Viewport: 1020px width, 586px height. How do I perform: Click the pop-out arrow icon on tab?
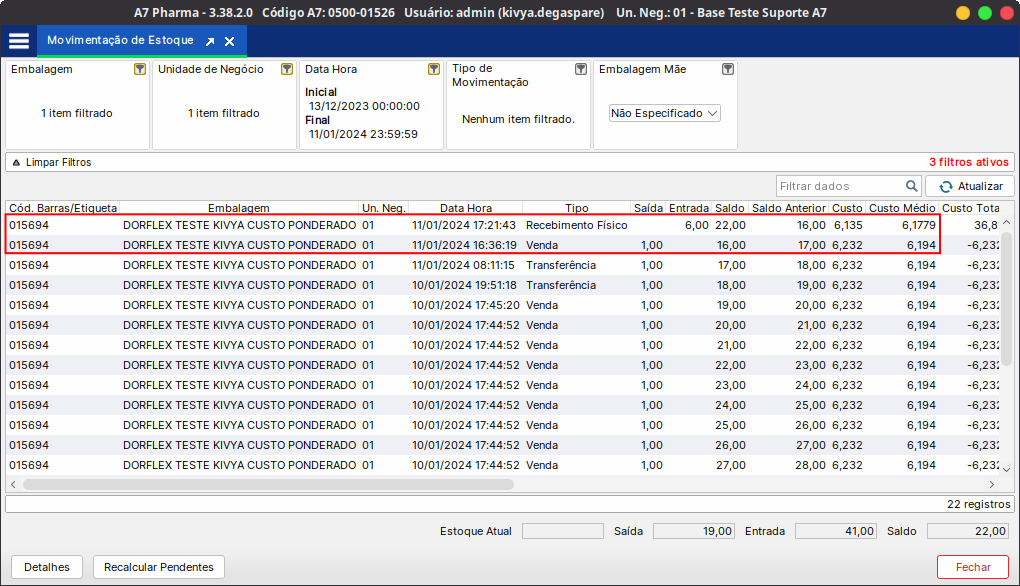(x=210, y=42)
